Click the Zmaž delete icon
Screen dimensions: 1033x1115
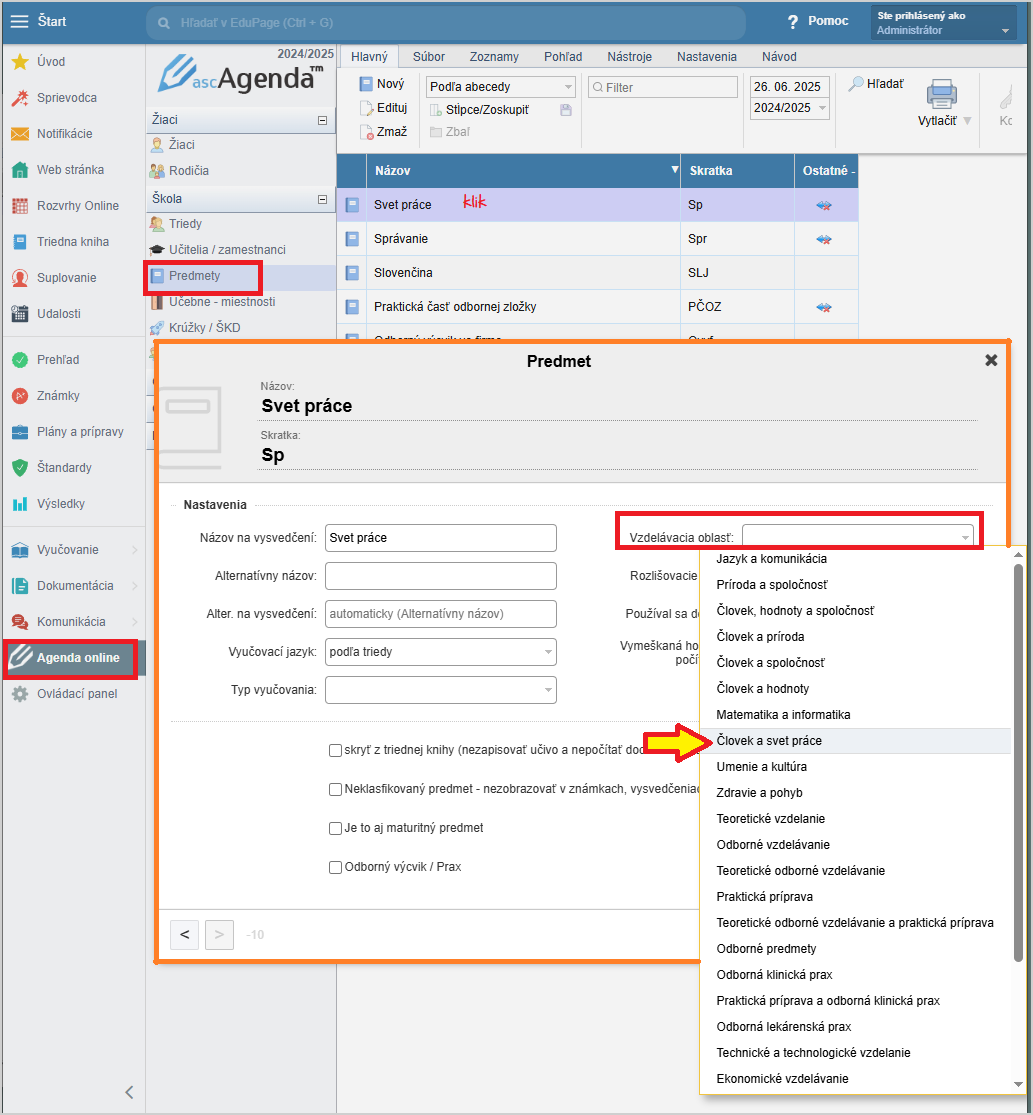368,132
